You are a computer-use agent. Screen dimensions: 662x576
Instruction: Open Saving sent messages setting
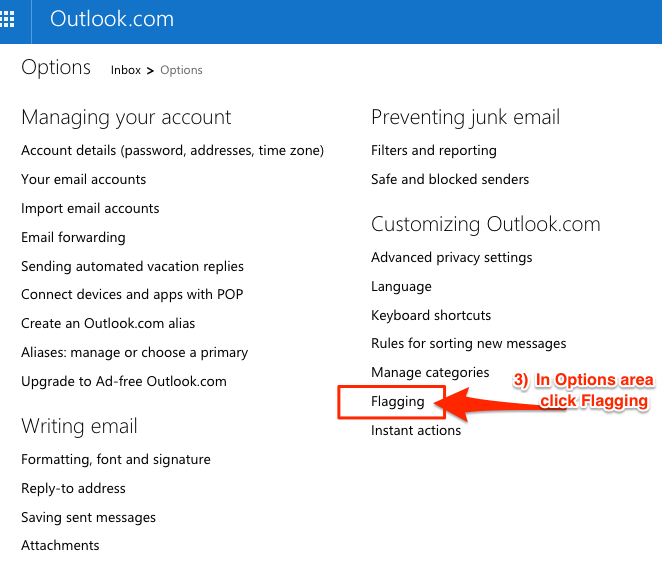click(89, 518)
